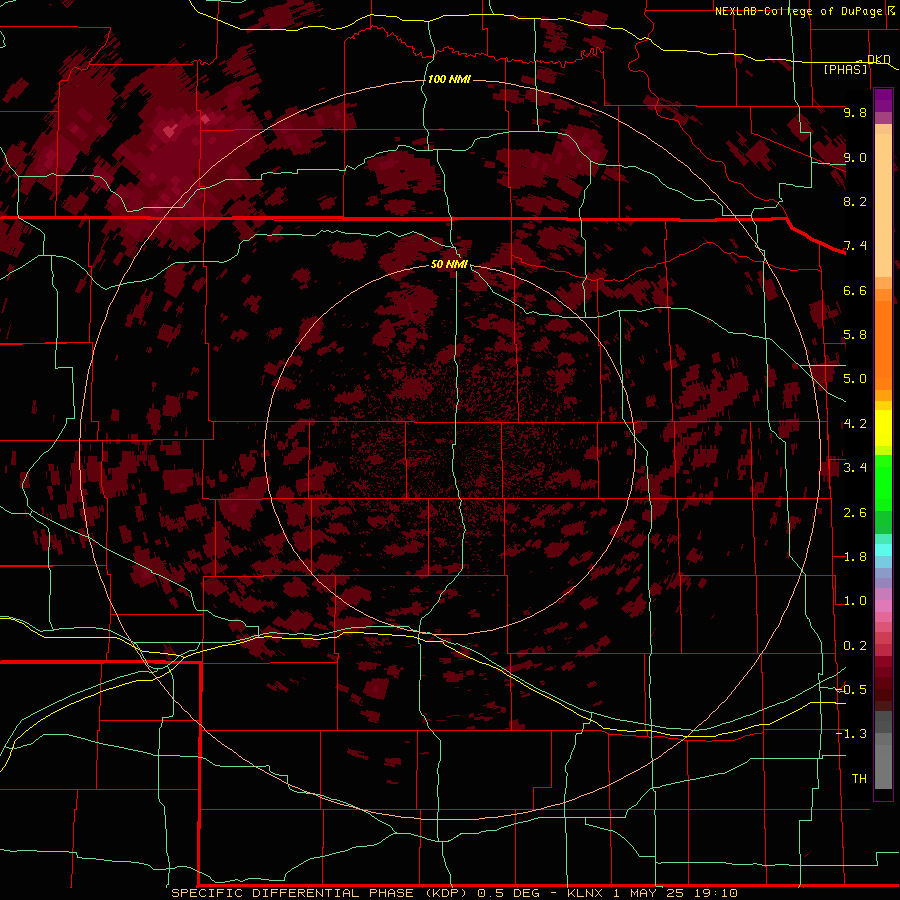Pick the cyan segment of the color bar
This screenshot has width=900, height=900.
pos(883,550)
